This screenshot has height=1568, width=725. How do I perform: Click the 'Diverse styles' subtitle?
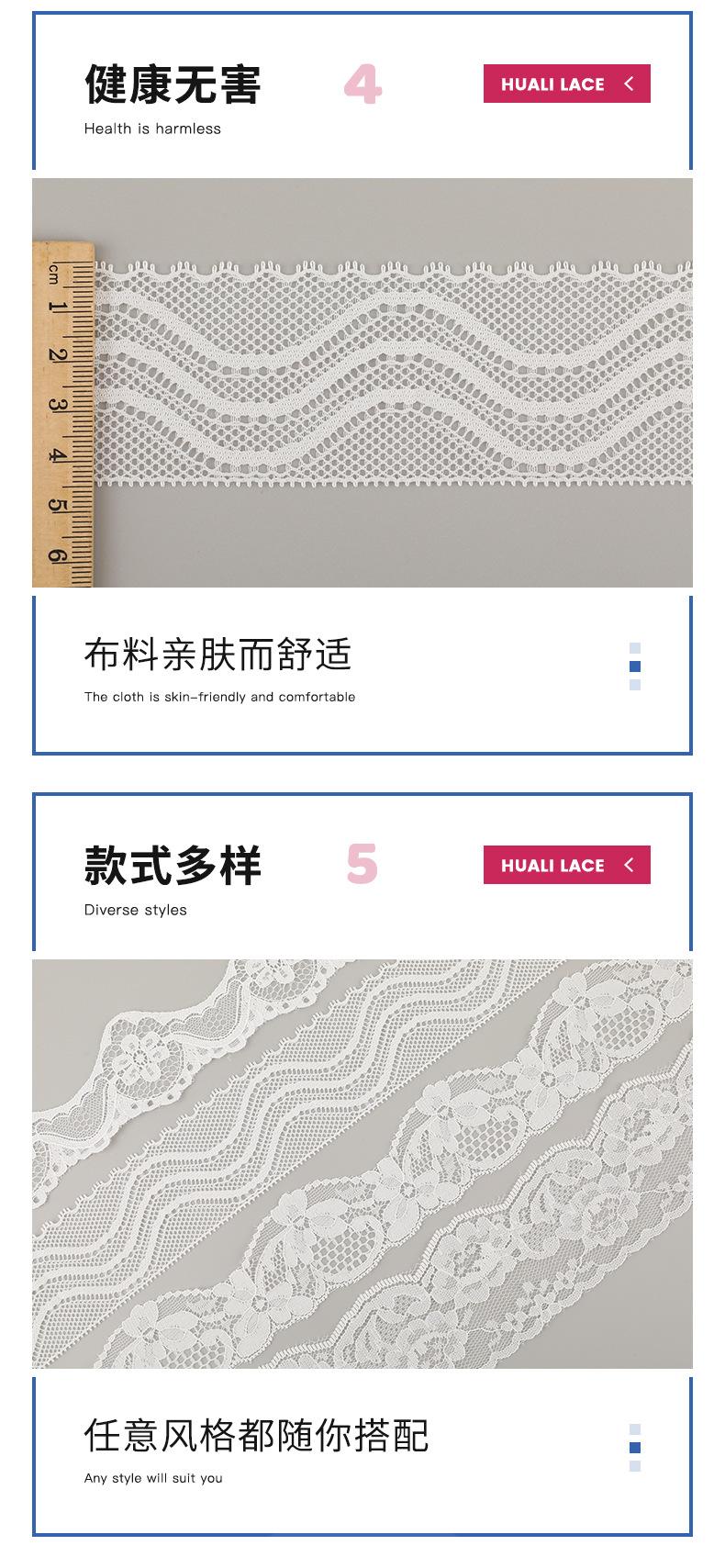tap(136, 910)
